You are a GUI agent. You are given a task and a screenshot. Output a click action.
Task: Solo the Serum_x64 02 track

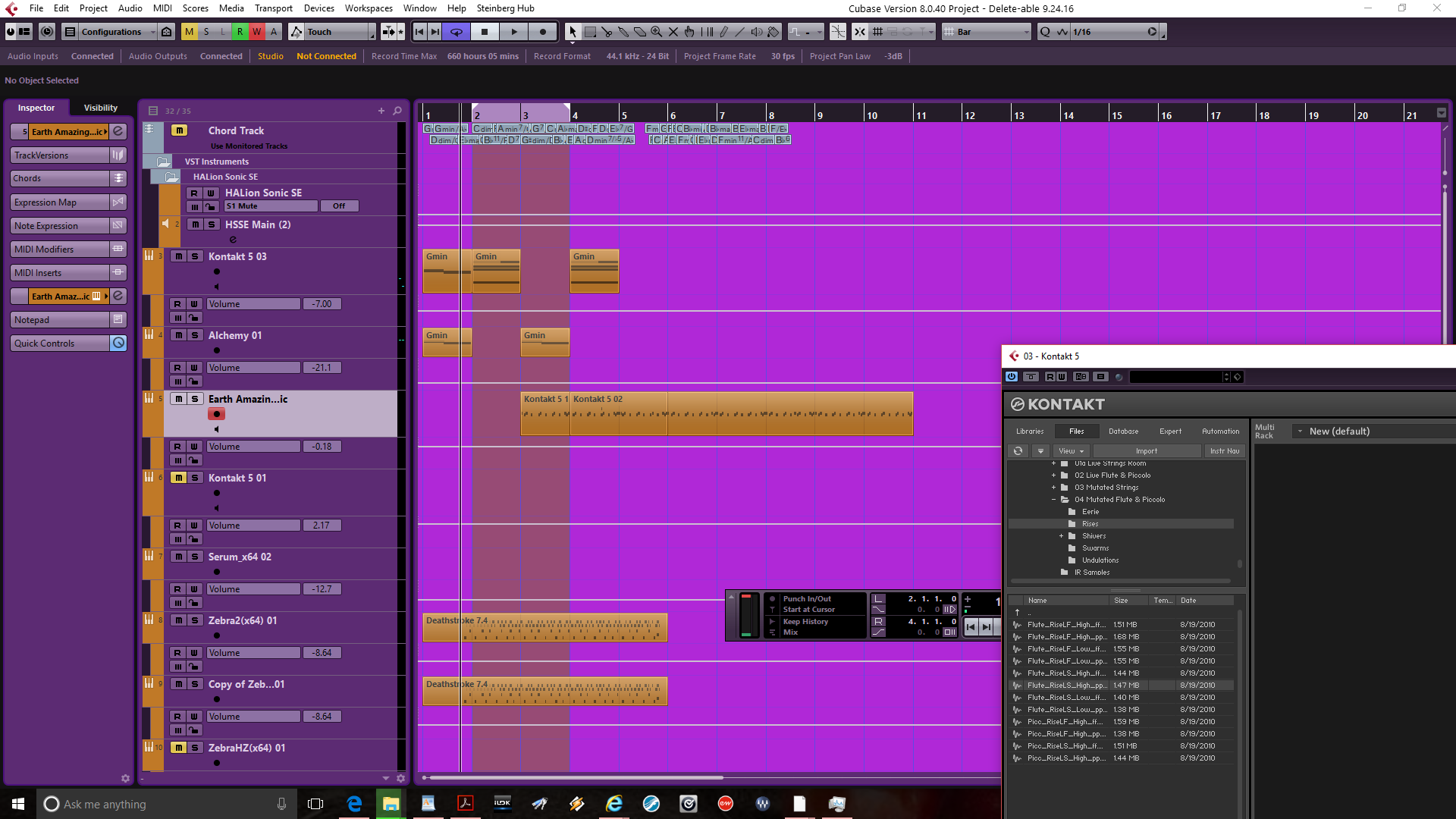195,557
